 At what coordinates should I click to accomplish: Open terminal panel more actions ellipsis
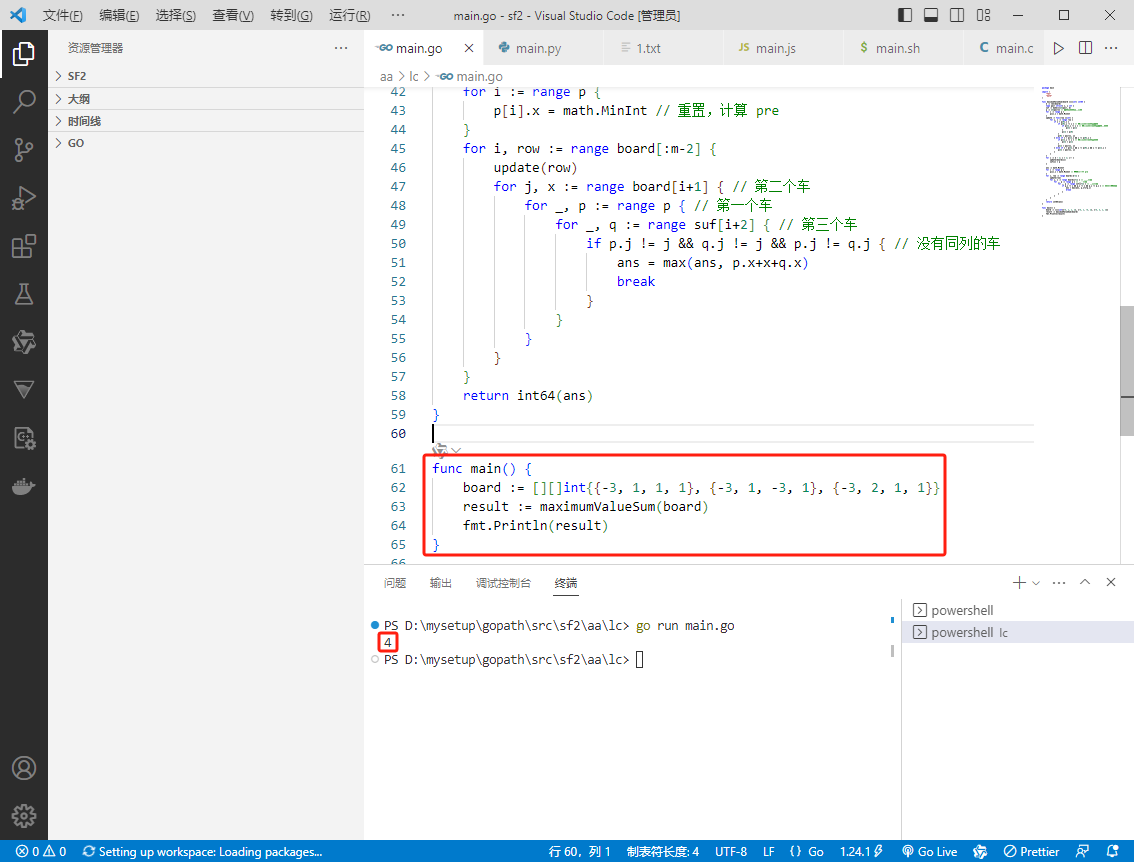1059,582
